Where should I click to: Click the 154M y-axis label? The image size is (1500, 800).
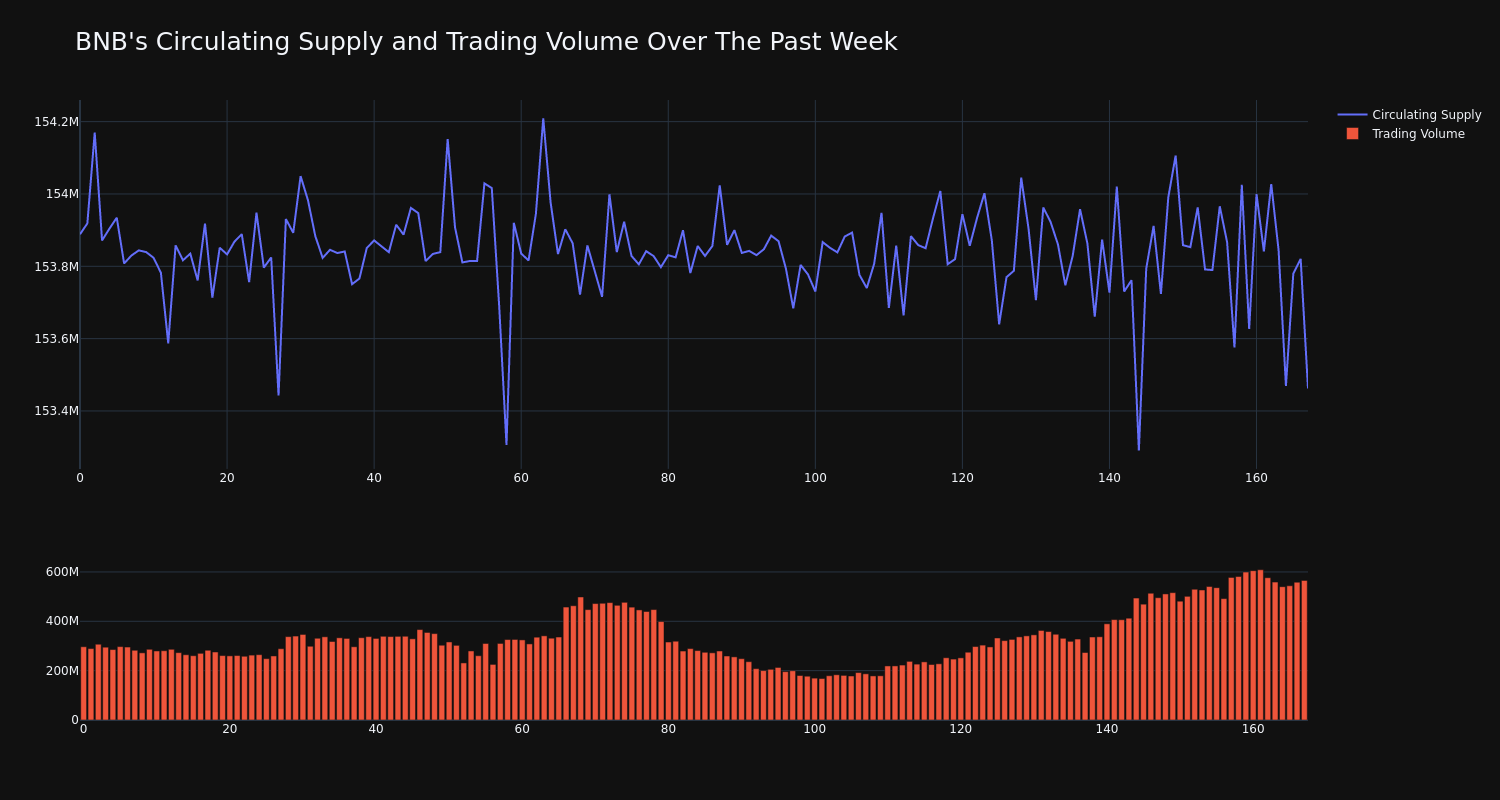point(62,194)
